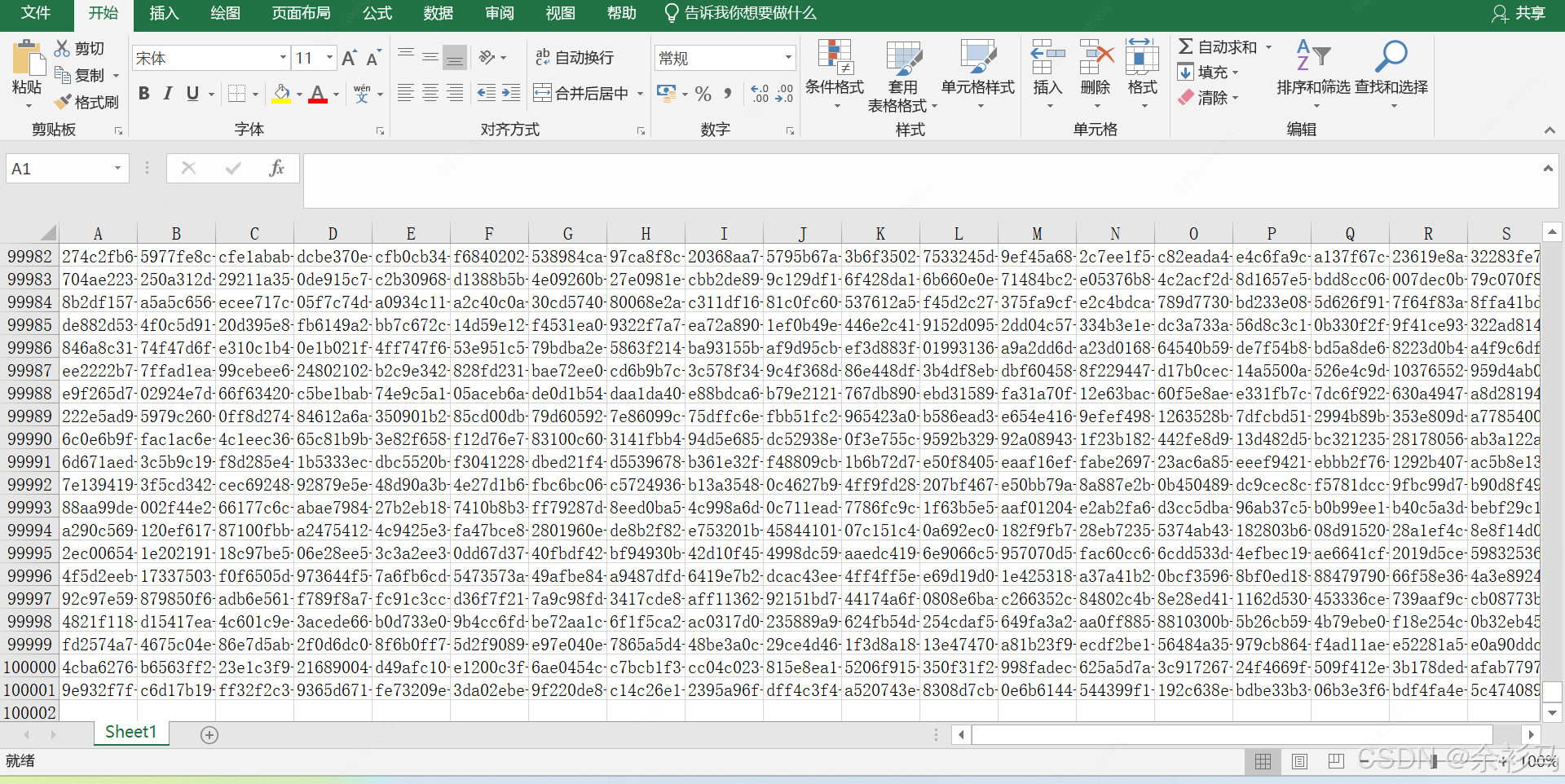Expand the formula bar

tap(1548, 168)
